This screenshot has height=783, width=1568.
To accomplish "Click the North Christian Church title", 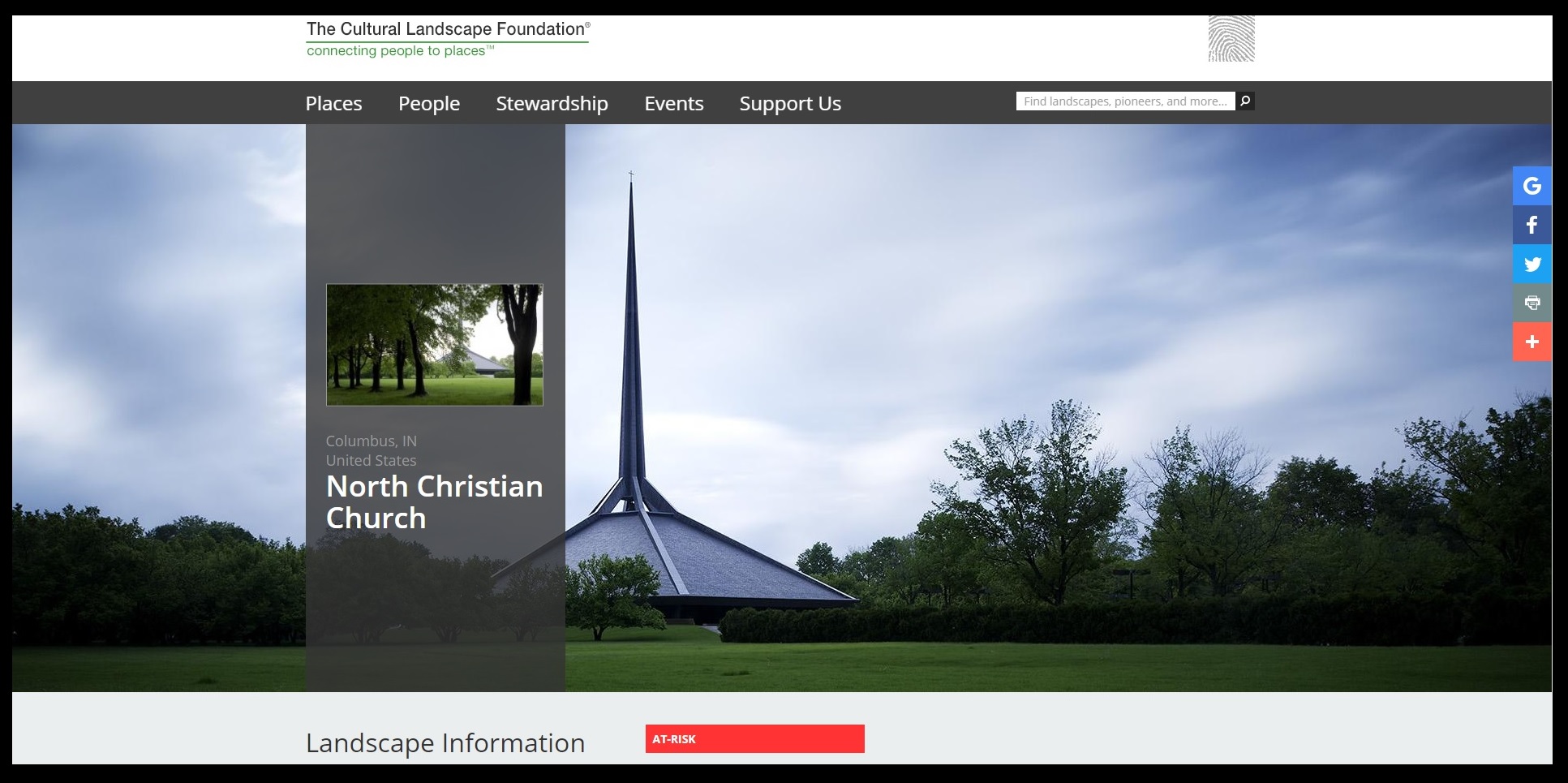I will point(434,501).
